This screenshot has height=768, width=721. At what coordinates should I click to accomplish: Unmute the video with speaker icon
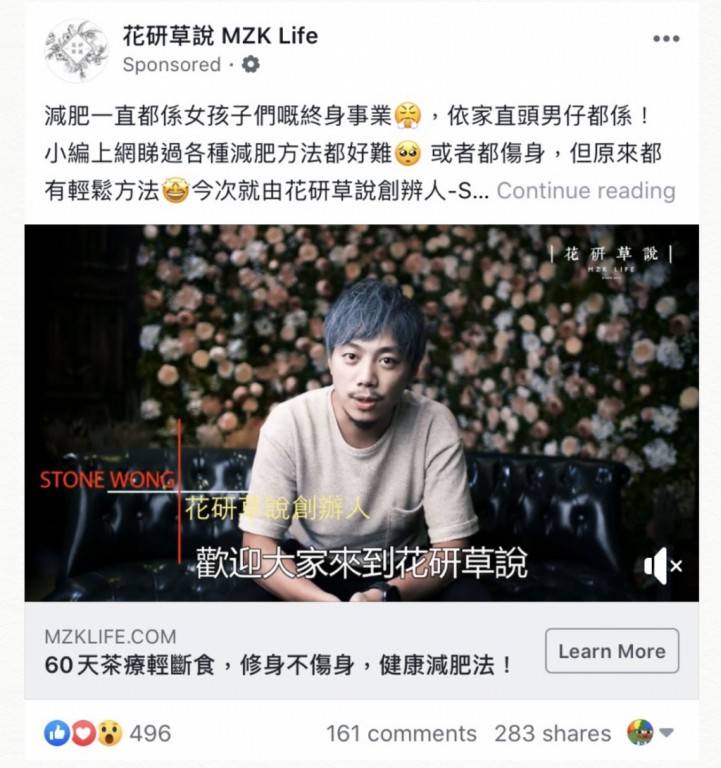(663, 566)
